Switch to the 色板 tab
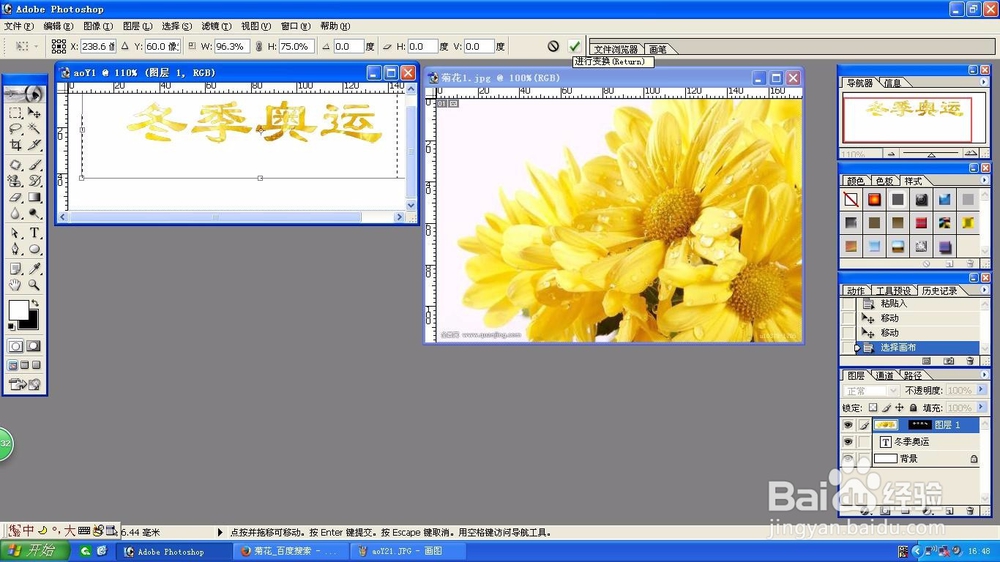Viewport: 1000px width, 562px height. tap(885, 181)
